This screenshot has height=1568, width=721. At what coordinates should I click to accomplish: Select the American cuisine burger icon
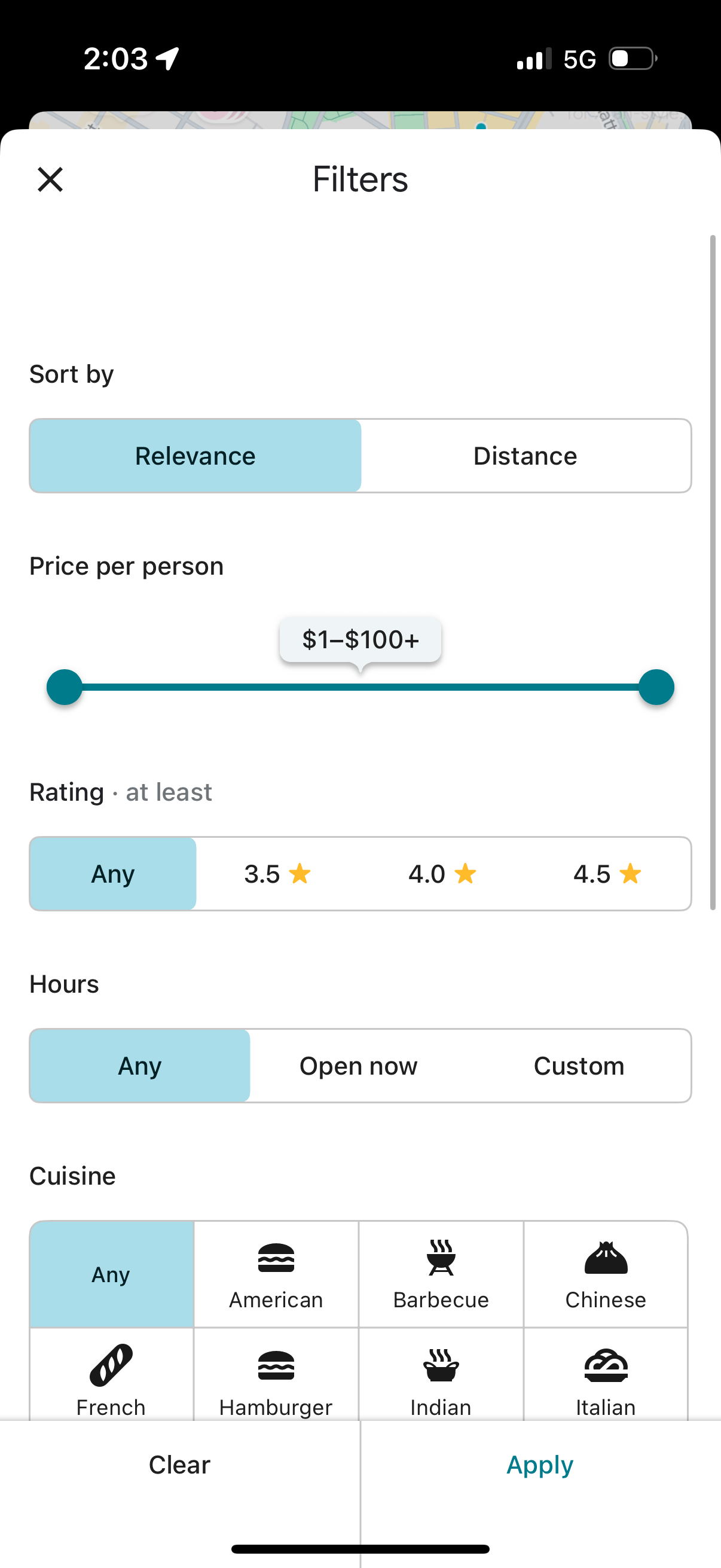tap(276, 1258)
